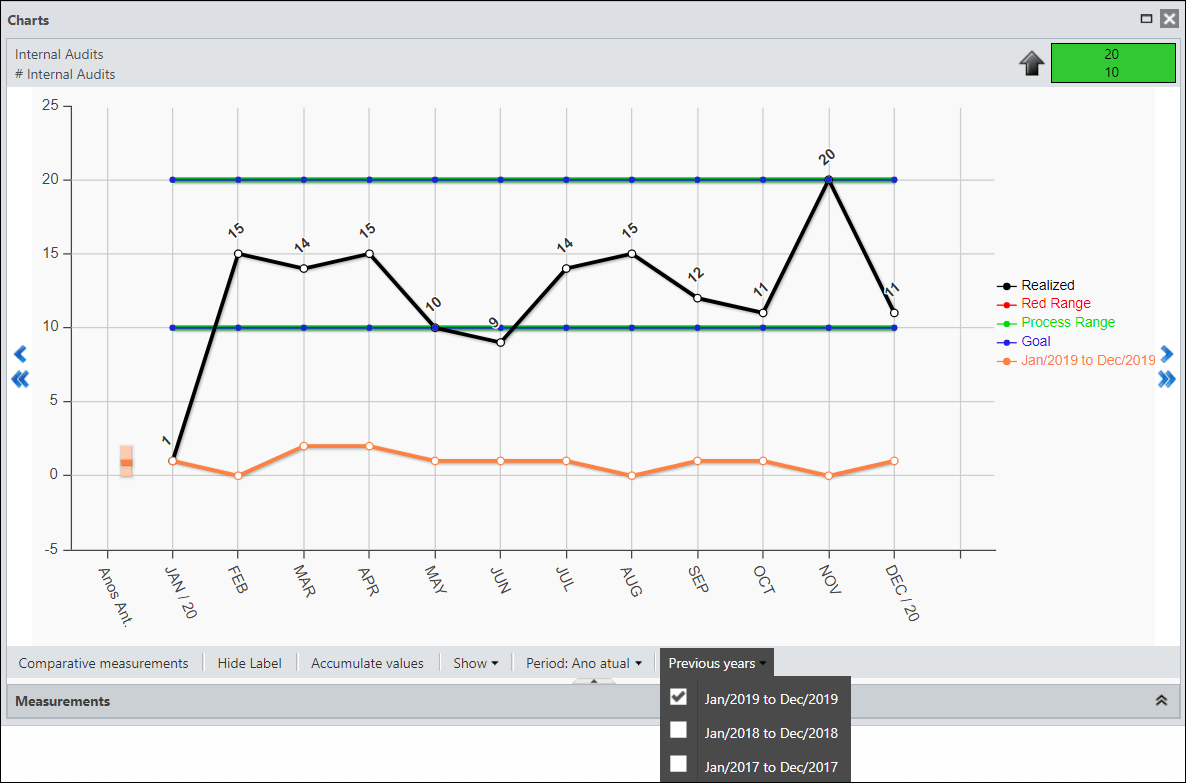This screenshot has height=783, width=1186.
Task: Maximize the Charts panel
Action: (1147, 19)
